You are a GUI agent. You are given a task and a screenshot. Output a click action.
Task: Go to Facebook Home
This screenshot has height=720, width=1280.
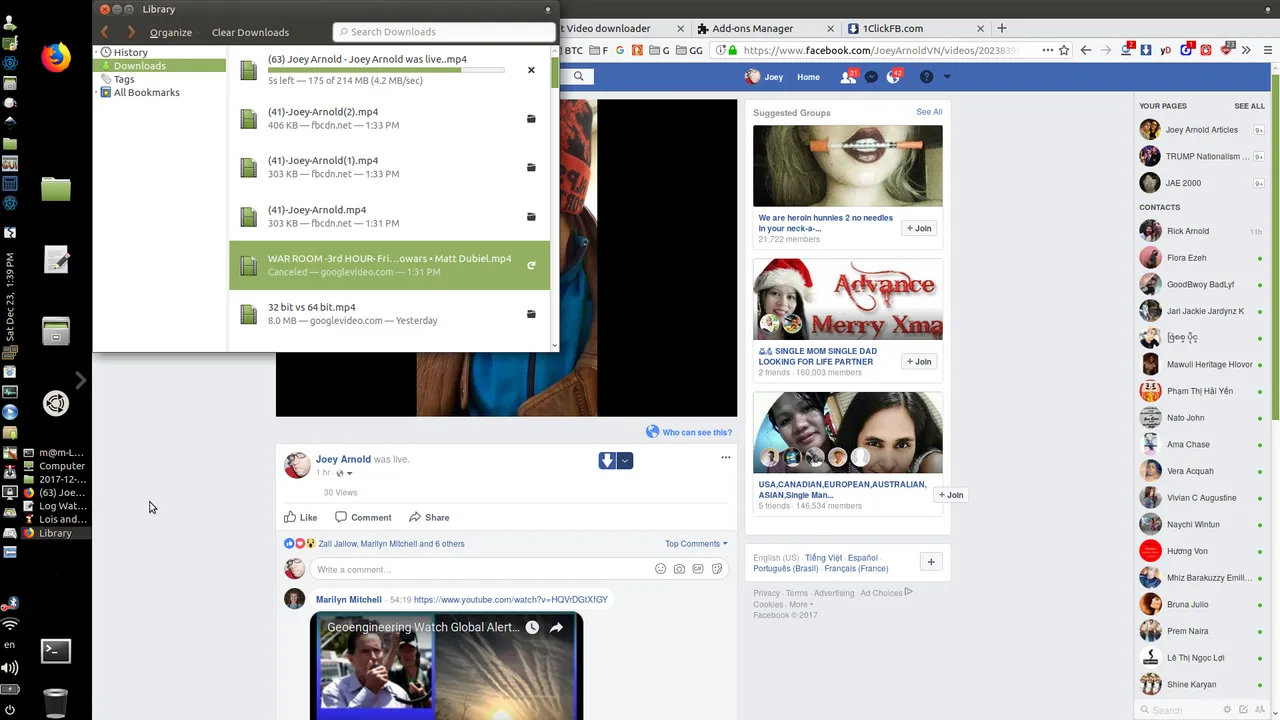click(808, 77)
